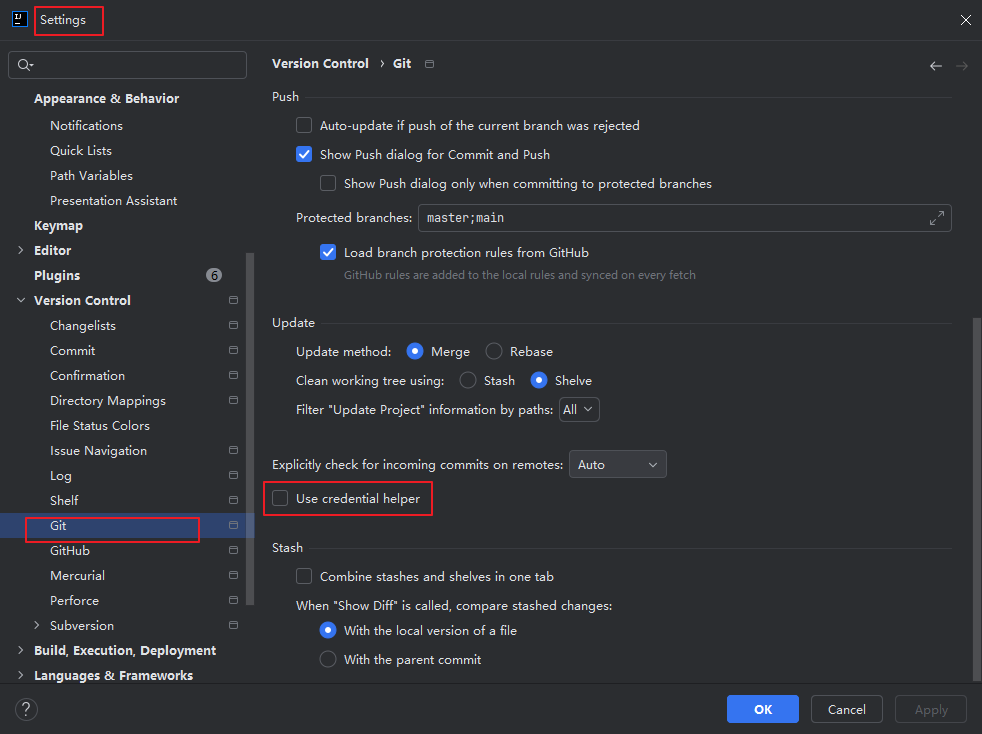Click the project icon next to Changelists
Screen dimensions: 982x734
(x=234, y=325)
